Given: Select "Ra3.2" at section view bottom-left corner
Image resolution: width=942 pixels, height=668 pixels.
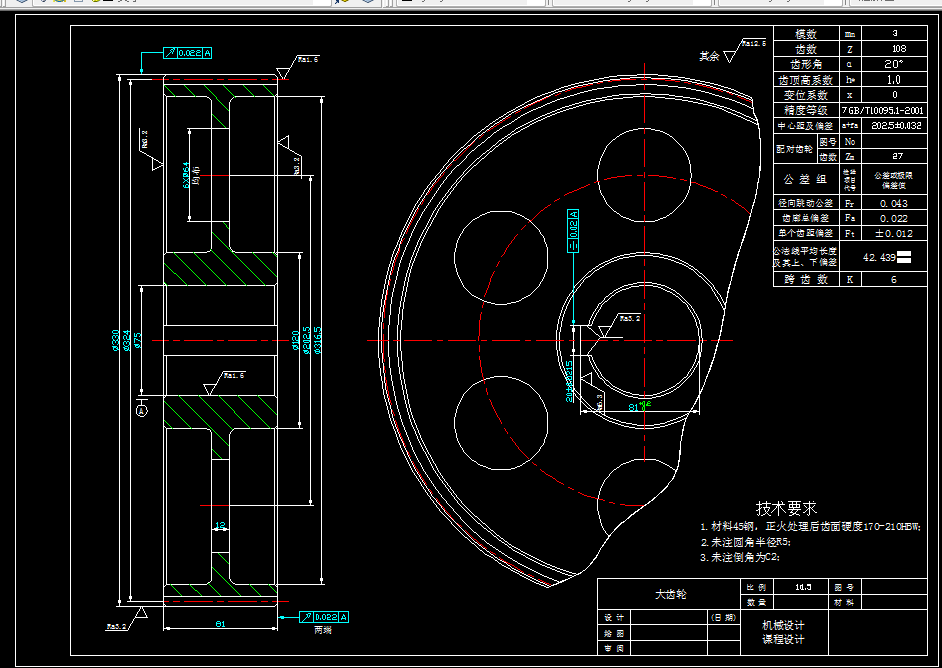Looking at the screenshot, I should click(x=117, y=626).
